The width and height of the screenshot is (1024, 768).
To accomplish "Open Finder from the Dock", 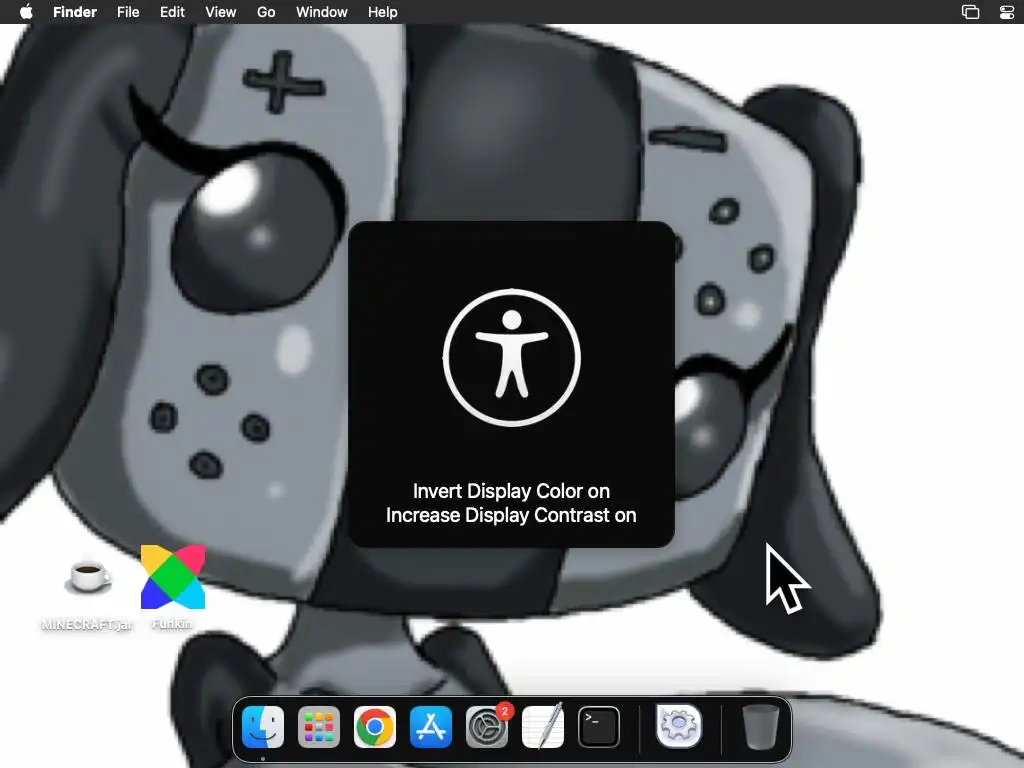I will (263, 727).
